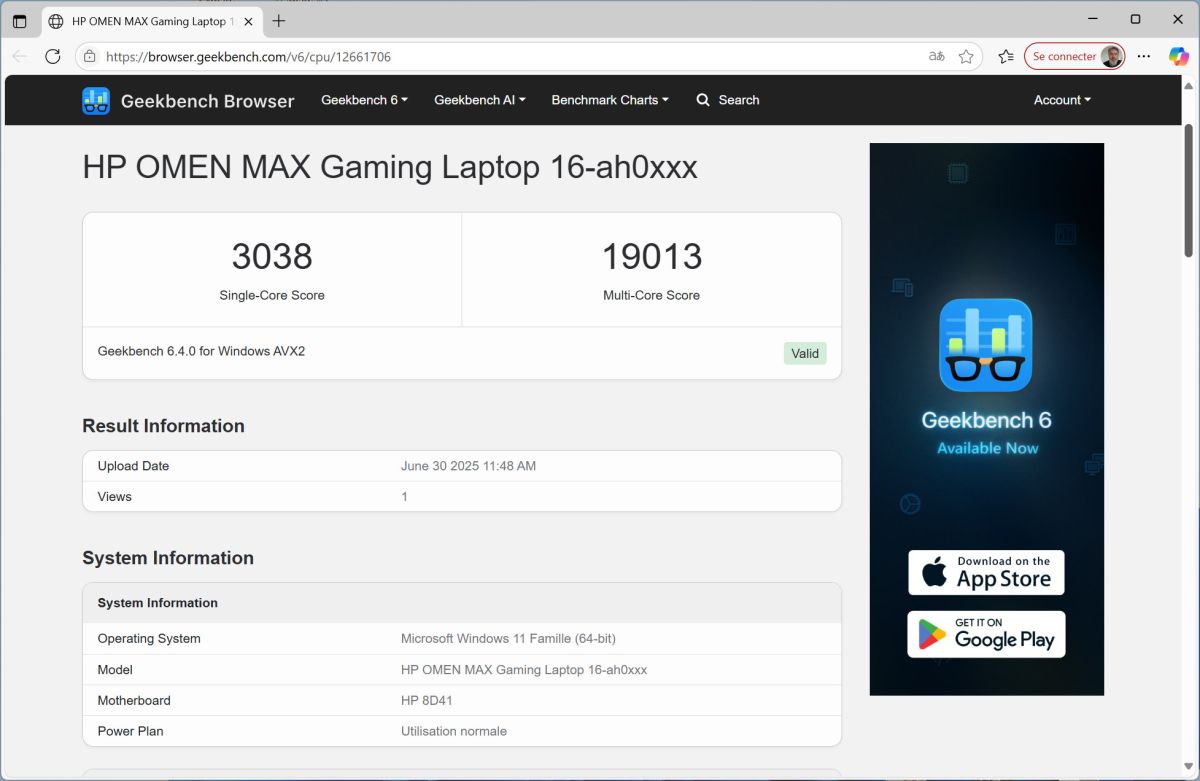Click the Geekbench 6 Available Now ad banner text

pyautogui.click(x=987, y=433)
